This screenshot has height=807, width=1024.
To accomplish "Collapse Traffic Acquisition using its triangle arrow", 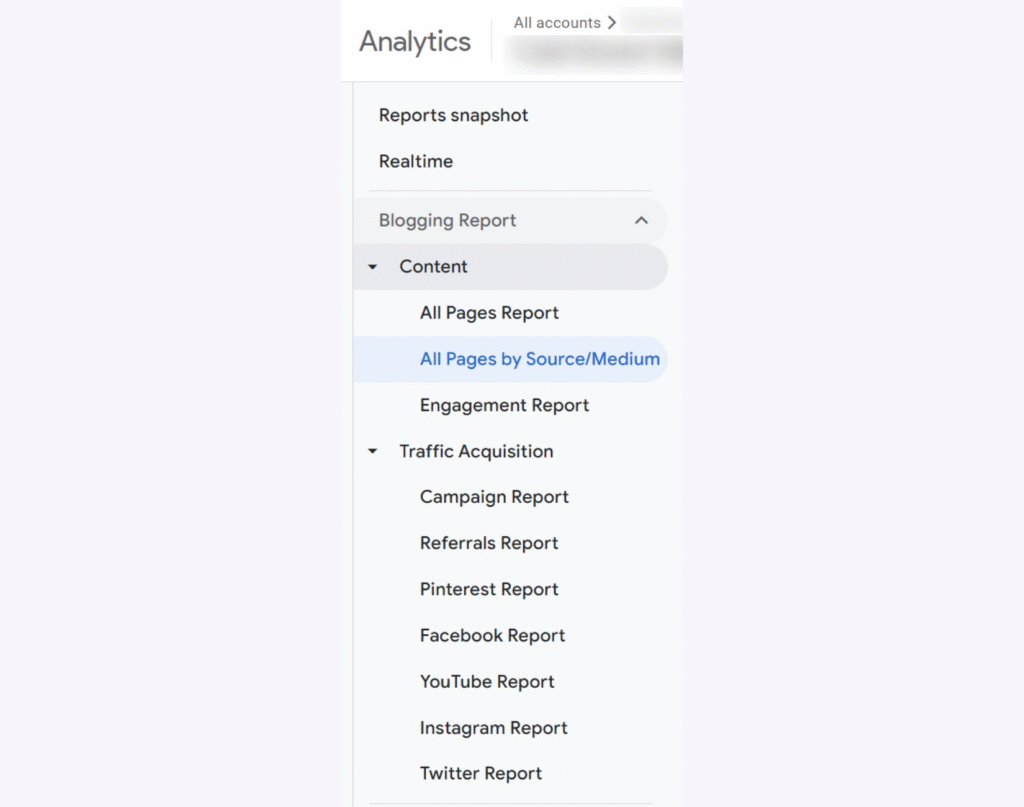I will click(x=373, y=452).
